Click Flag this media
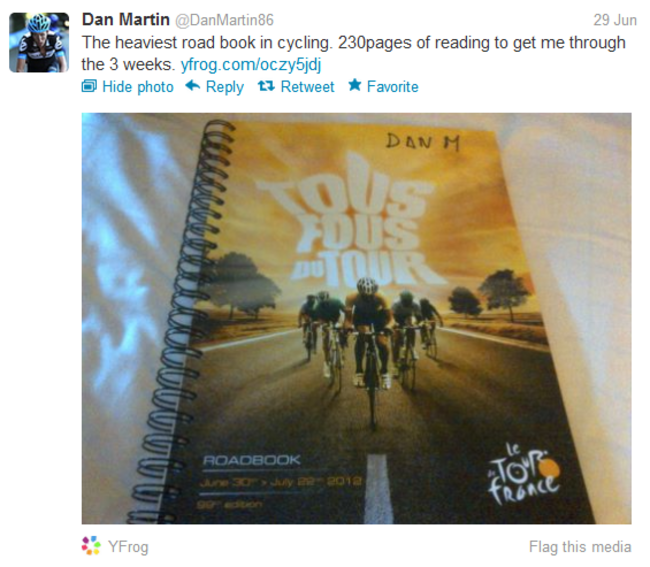 [x=580, y=547]
